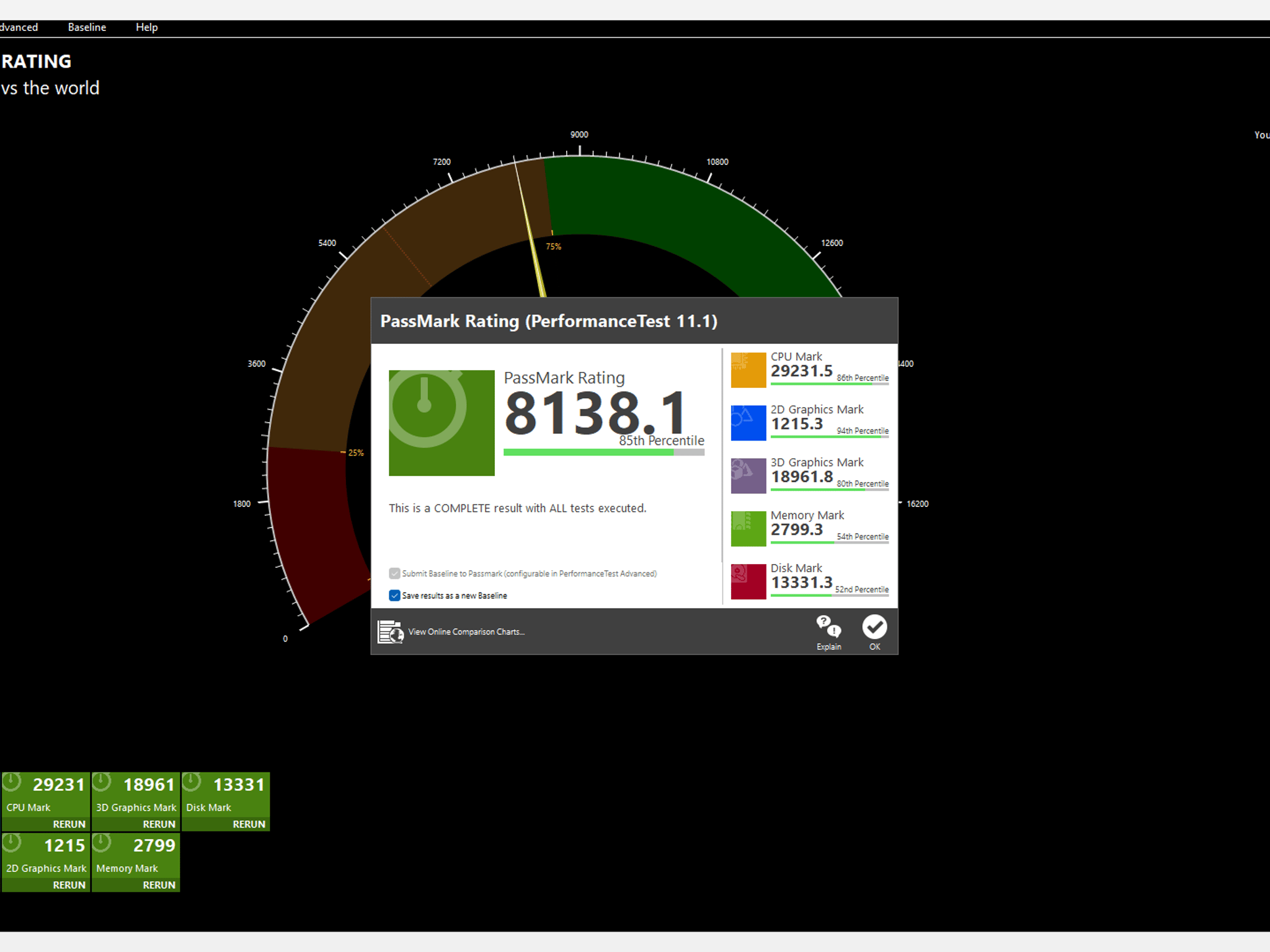Rerun the 2D Graphics Mark test
This screenshot has width=1270, height=952.
coord(69,885)
